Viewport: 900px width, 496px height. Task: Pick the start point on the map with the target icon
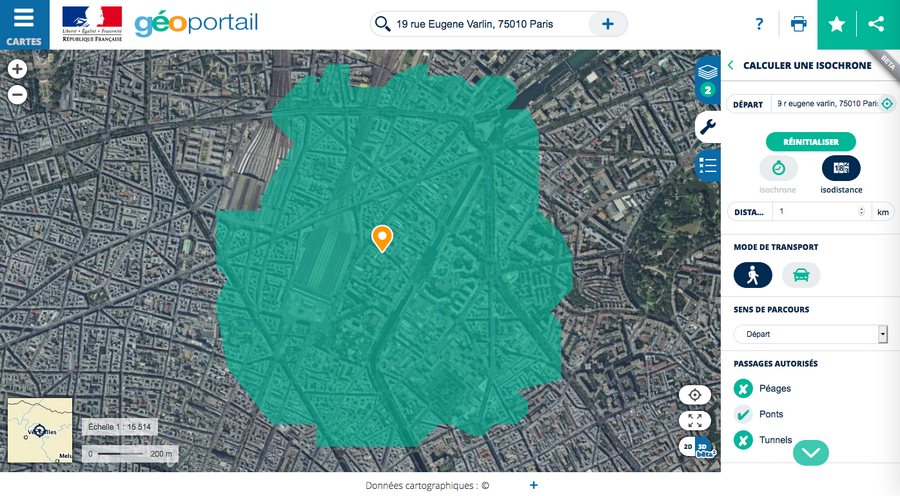point(887,104)
